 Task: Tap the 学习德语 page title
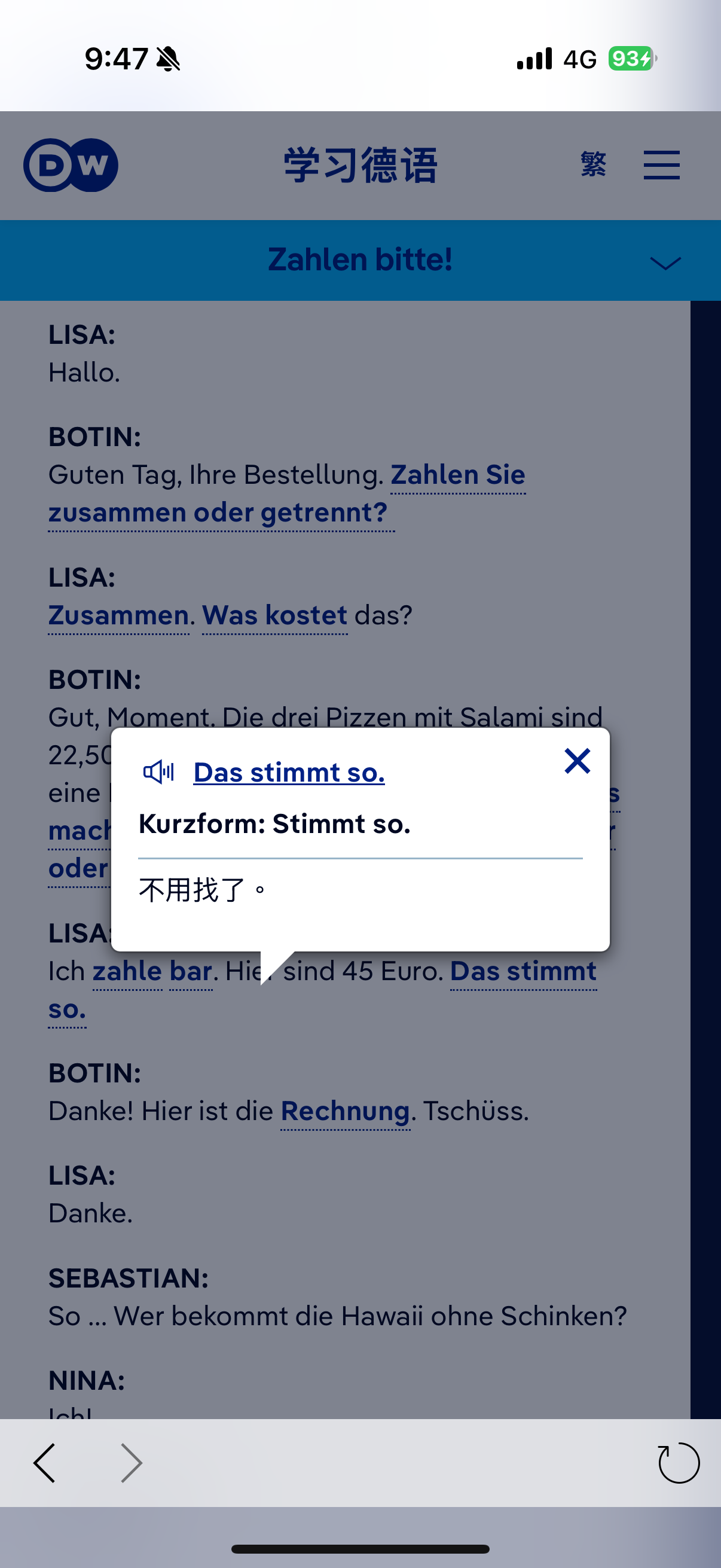(x=360, y=165)
